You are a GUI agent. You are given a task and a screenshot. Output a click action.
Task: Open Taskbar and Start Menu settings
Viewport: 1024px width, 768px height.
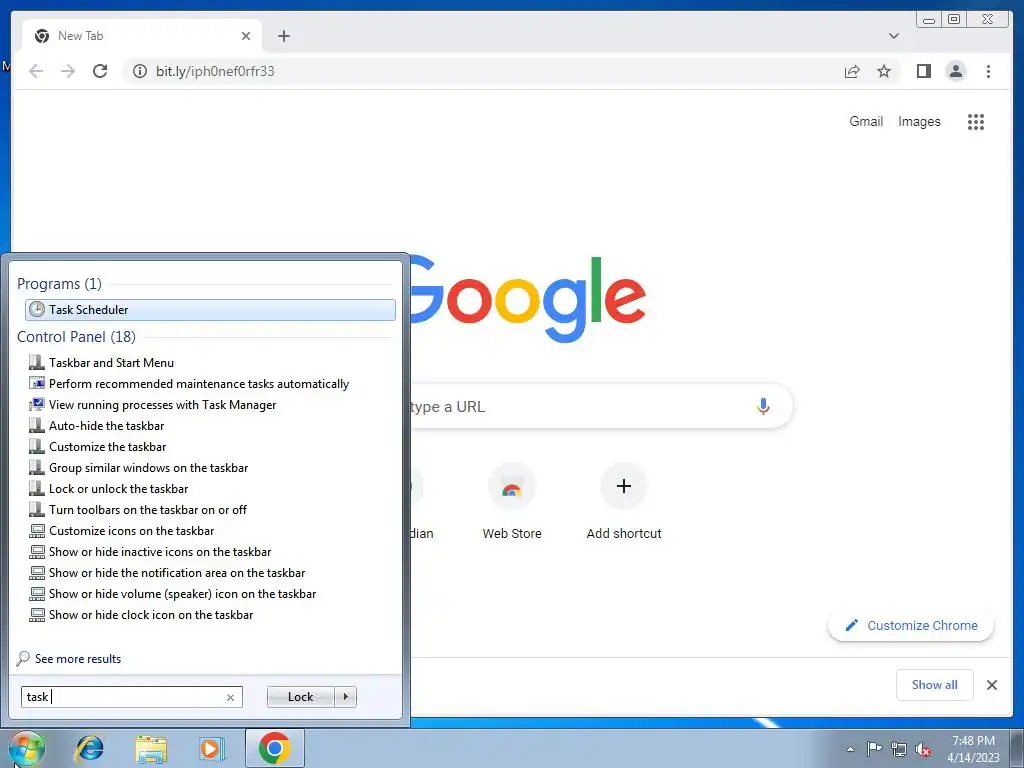(111, 363)
